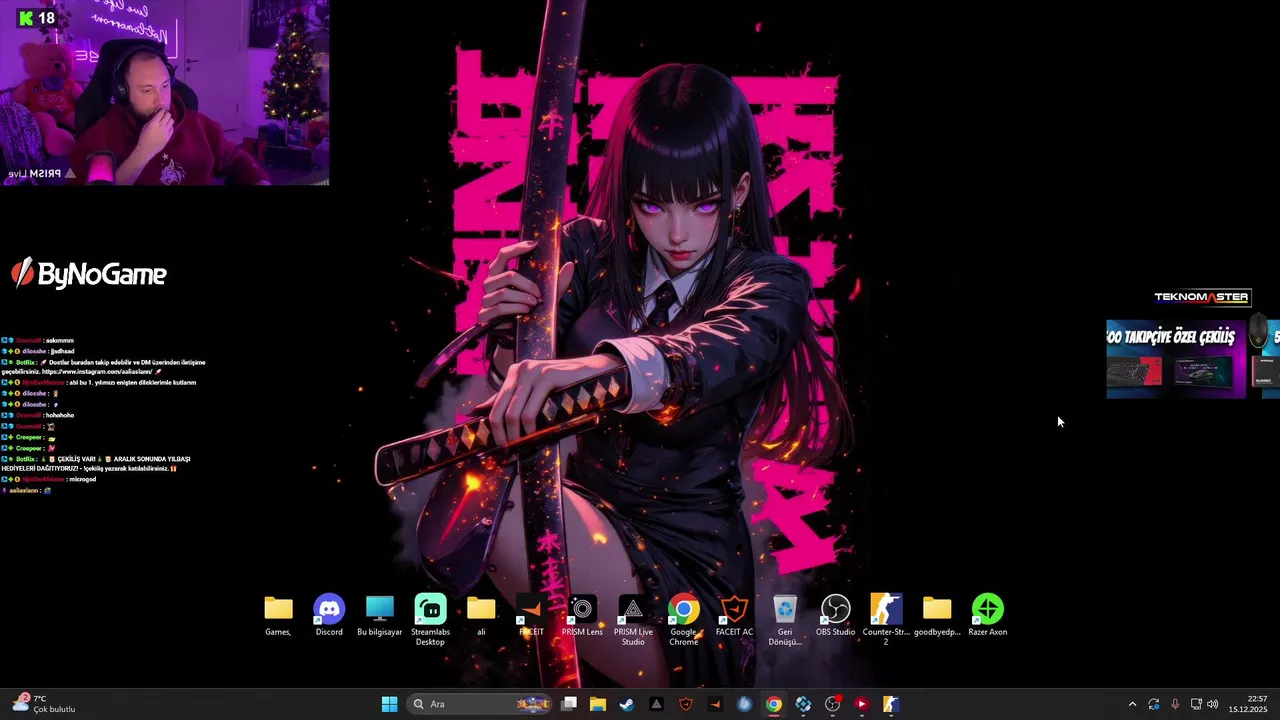Open the volume speaker tray icon
1280x720 pixels.
click(x=1213, y=704)
